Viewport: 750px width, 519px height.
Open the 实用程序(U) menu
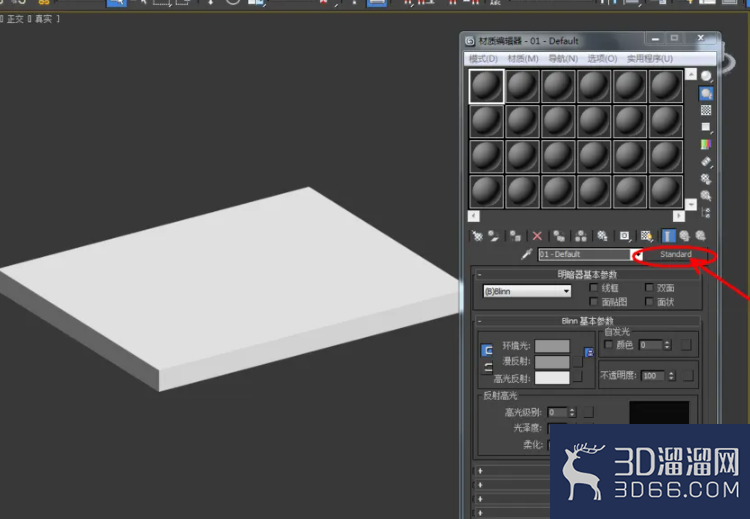[650, 58]
